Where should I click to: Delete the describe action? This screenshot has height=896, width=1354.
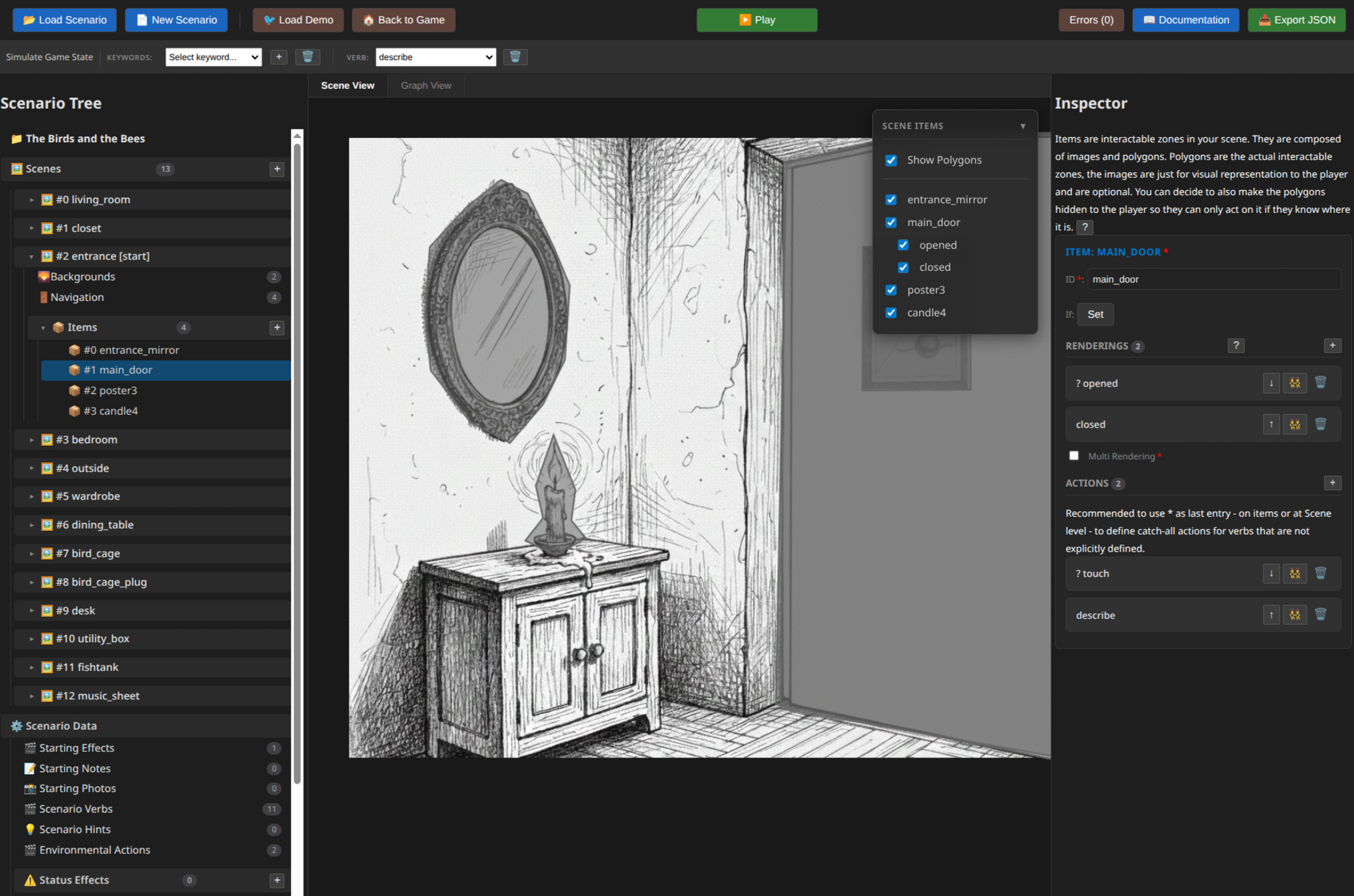coord(1321,615)
